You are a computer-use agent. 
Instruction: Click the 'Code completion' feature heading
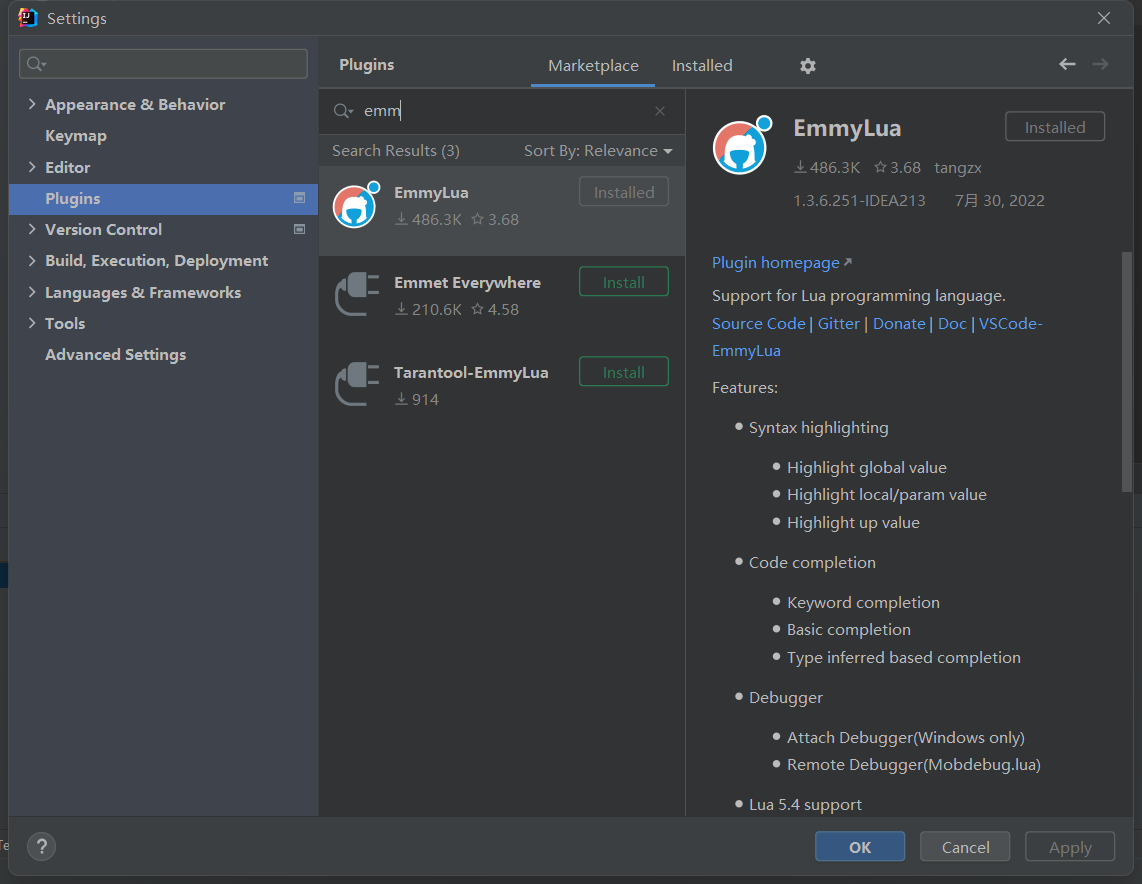(812, 563)
